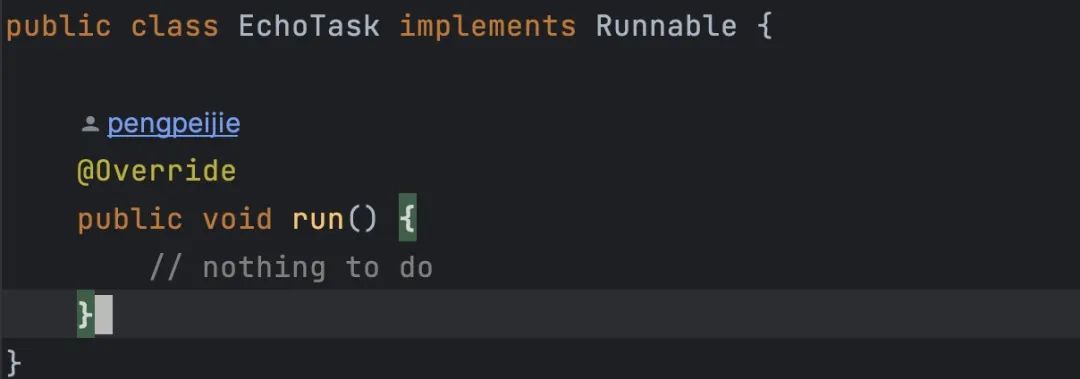Click the parentheses after run
The width and height of the screenshot is (1080, 379).
[x=362, y=219]
